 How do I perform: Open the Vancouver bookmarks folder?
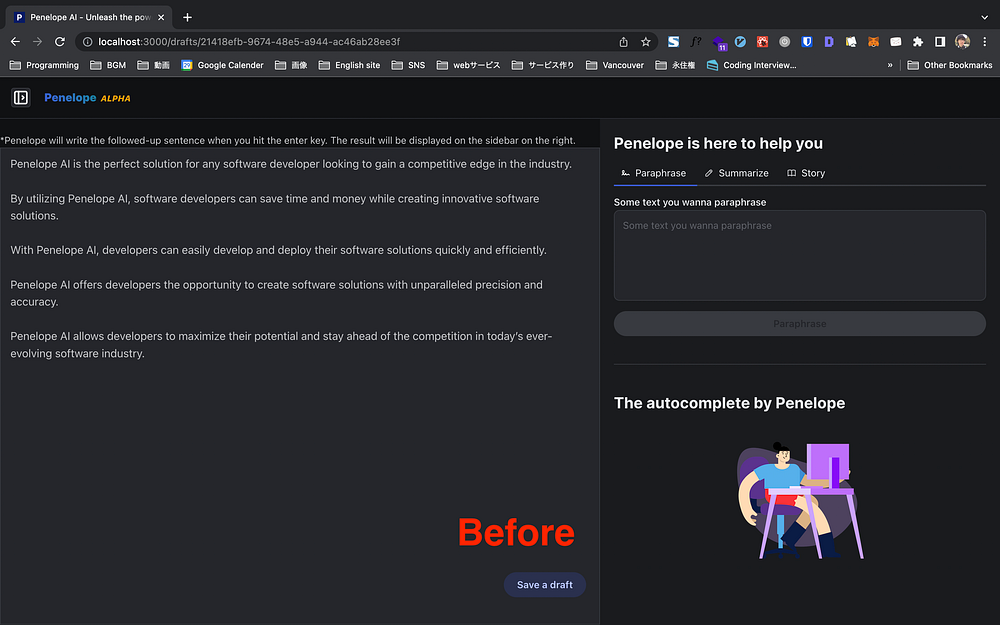coord(615,65)
